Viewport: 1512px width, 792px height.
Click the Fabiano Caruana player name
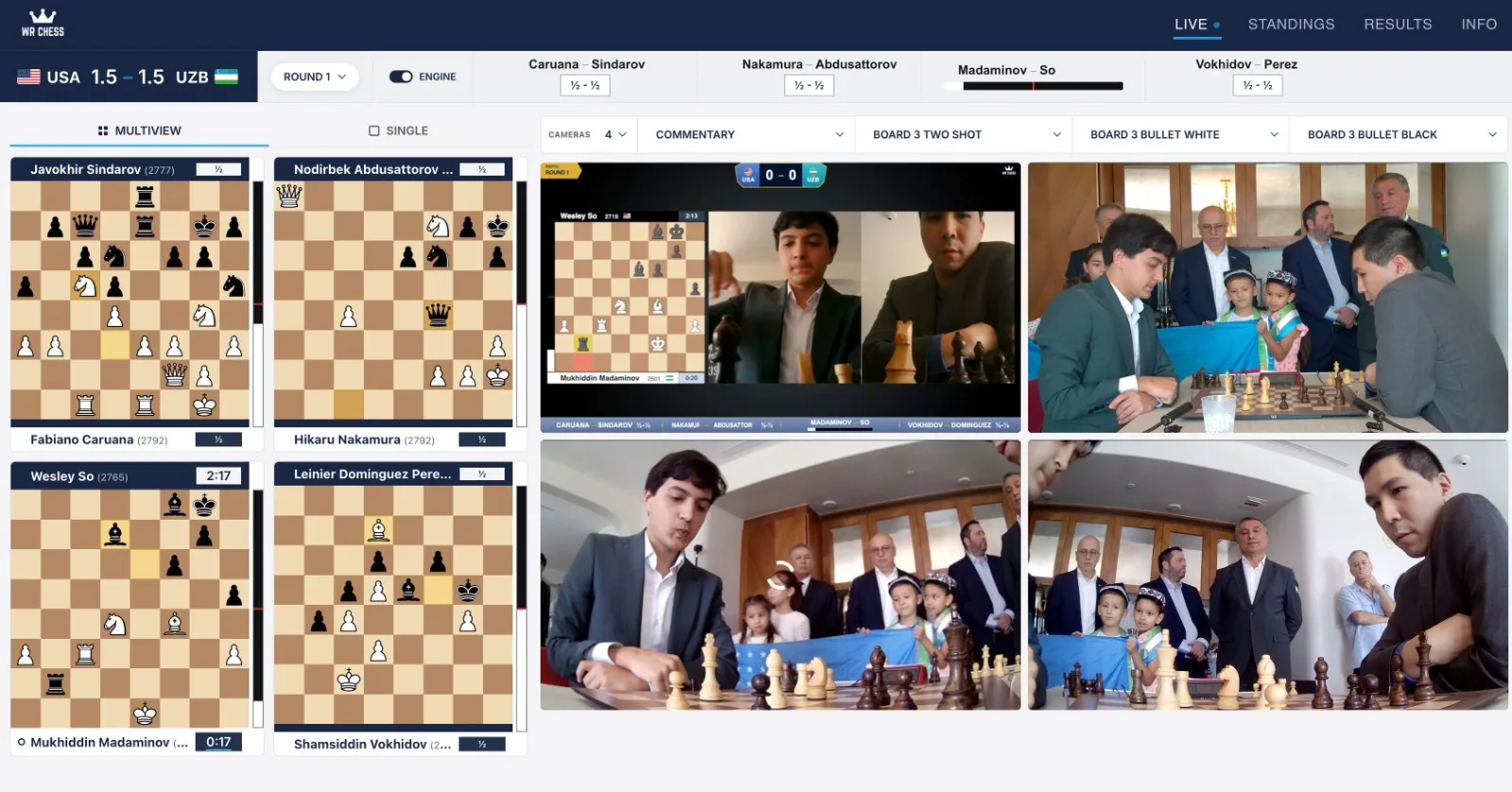click(82, 439)
